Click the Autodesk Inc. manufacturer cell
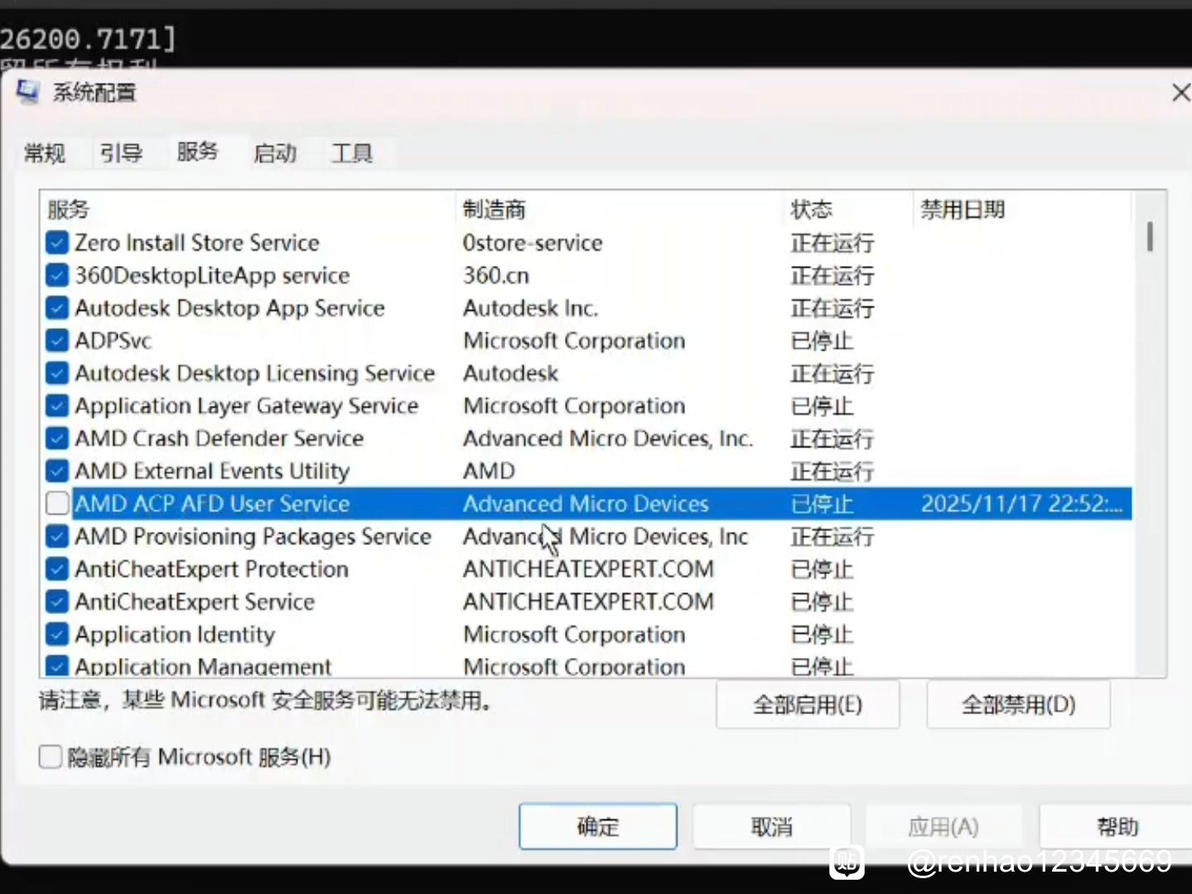The width and height of the screenshot is (1192, 894). (530, 308)
